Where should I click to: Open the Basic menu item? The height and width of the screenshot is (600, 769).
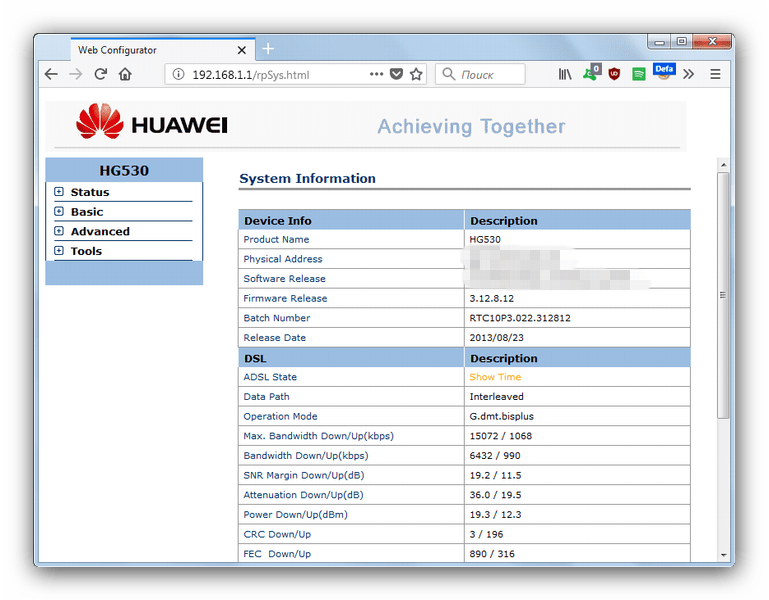(87, 212)
